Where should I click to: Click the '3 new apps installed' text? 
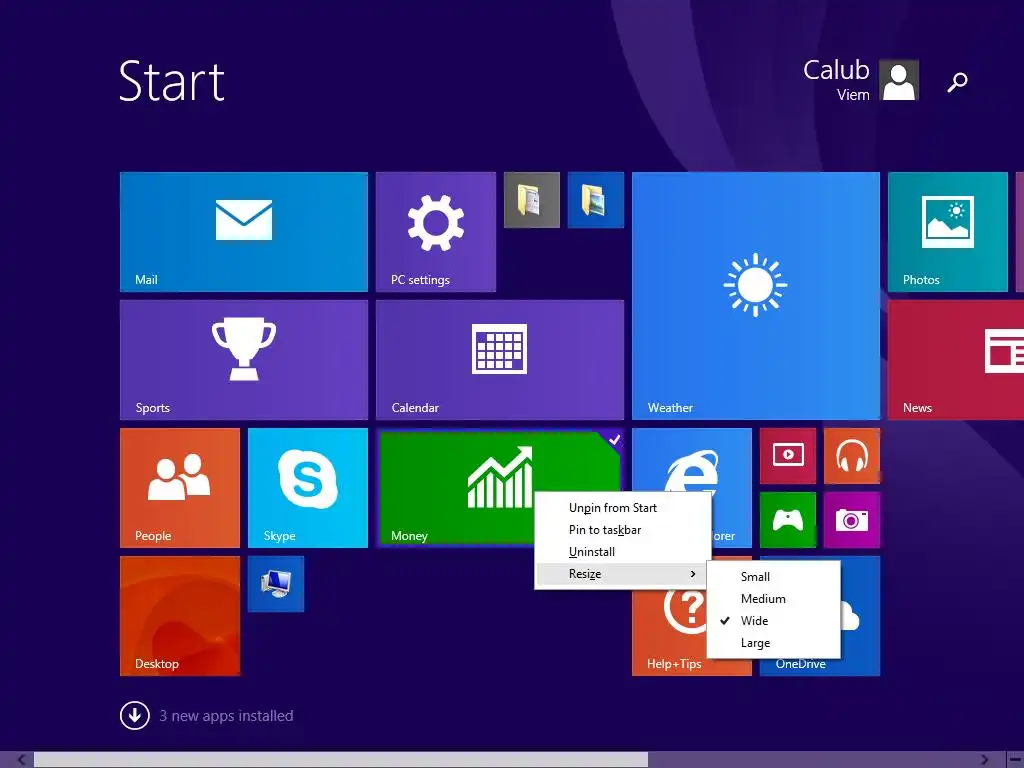(x=226, y=716)
